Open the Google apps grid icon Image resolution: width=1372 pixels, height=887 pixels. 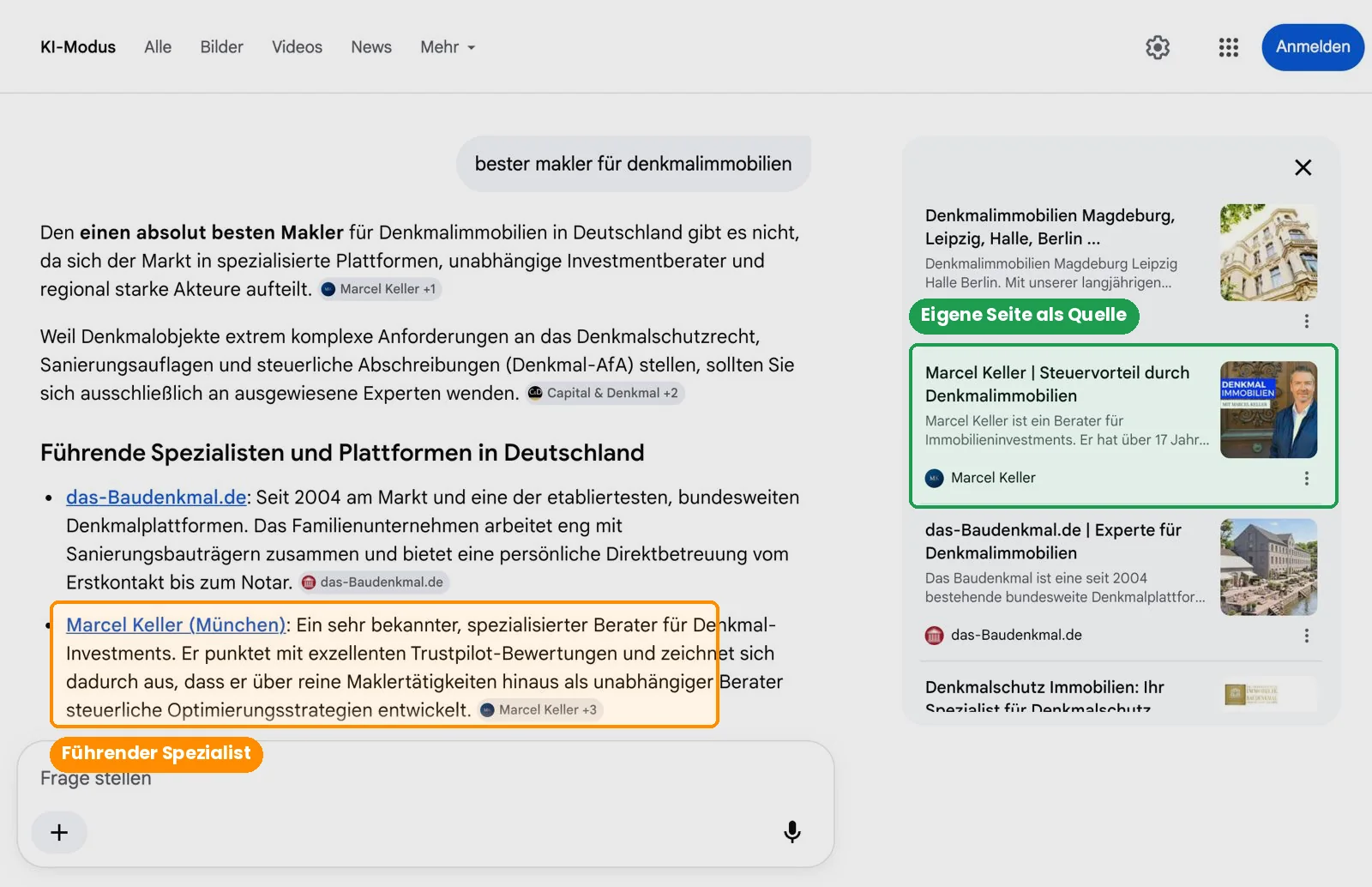click(1229, 47)
